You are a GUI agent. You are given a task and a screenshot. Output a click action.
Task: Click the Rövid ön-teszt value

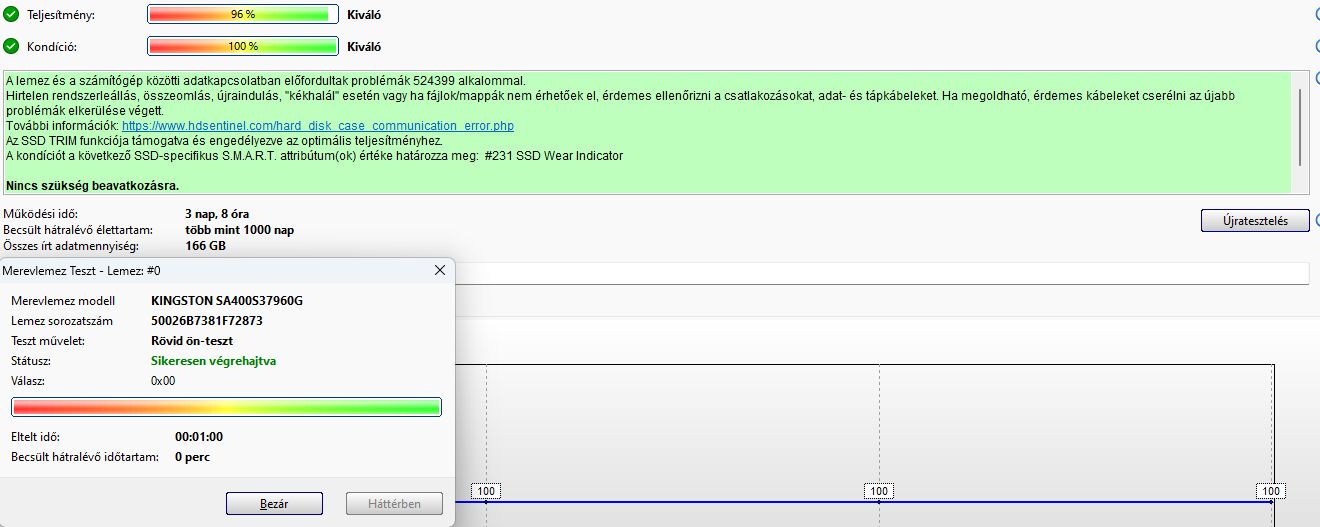coord(192,340)
